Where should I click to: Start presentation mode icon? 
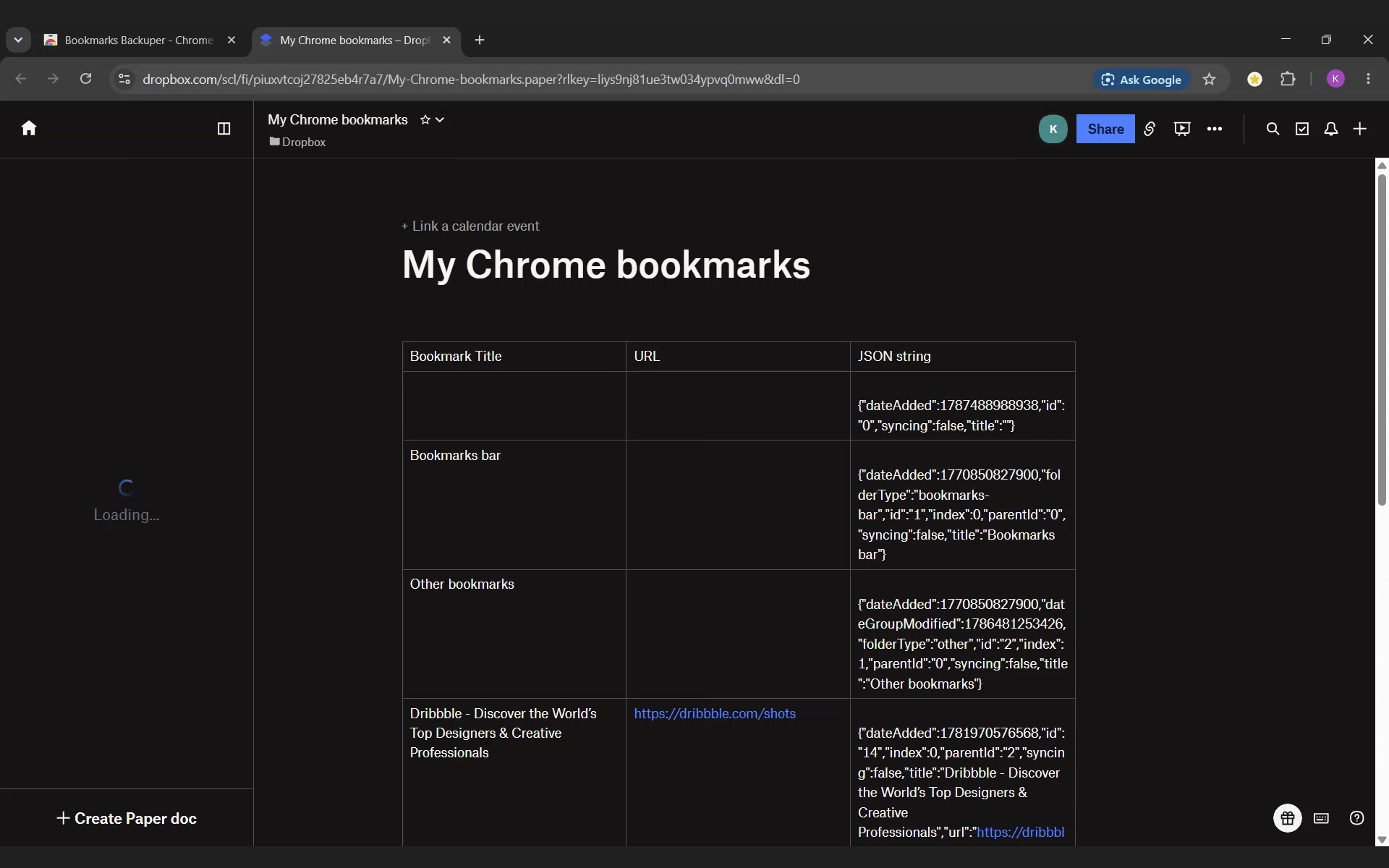[x=1182, y=129]
